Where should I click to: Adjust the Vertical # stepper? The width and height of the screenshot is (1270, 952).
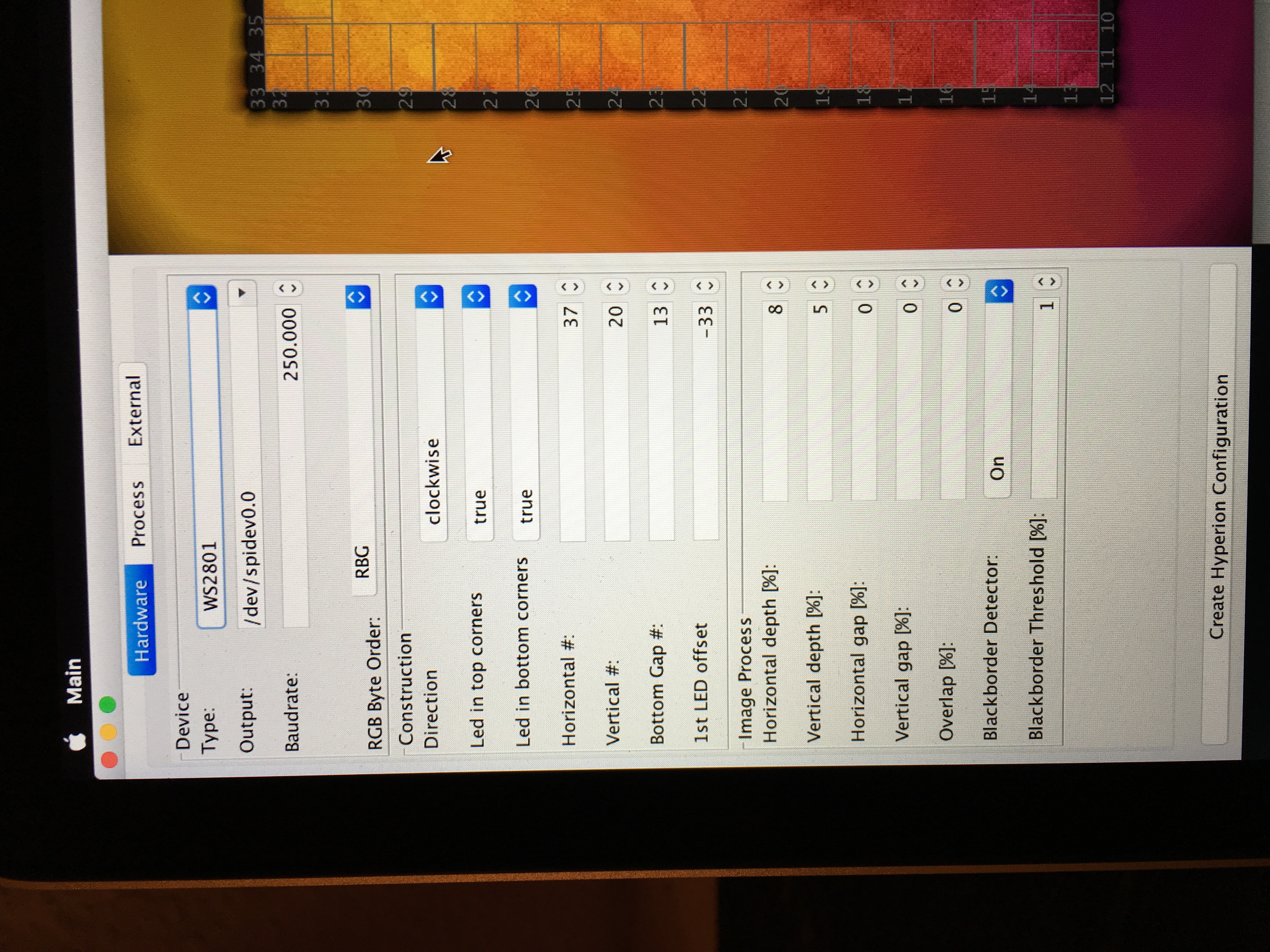point(614,286)
